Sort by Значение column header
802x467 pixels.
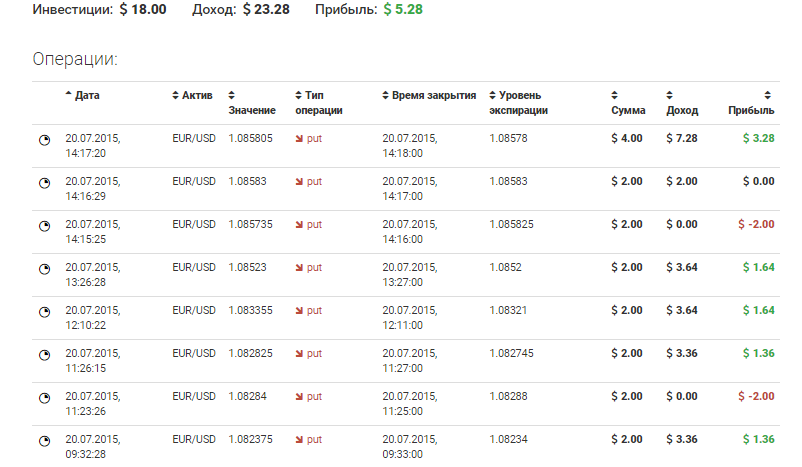tap(250, 109)
